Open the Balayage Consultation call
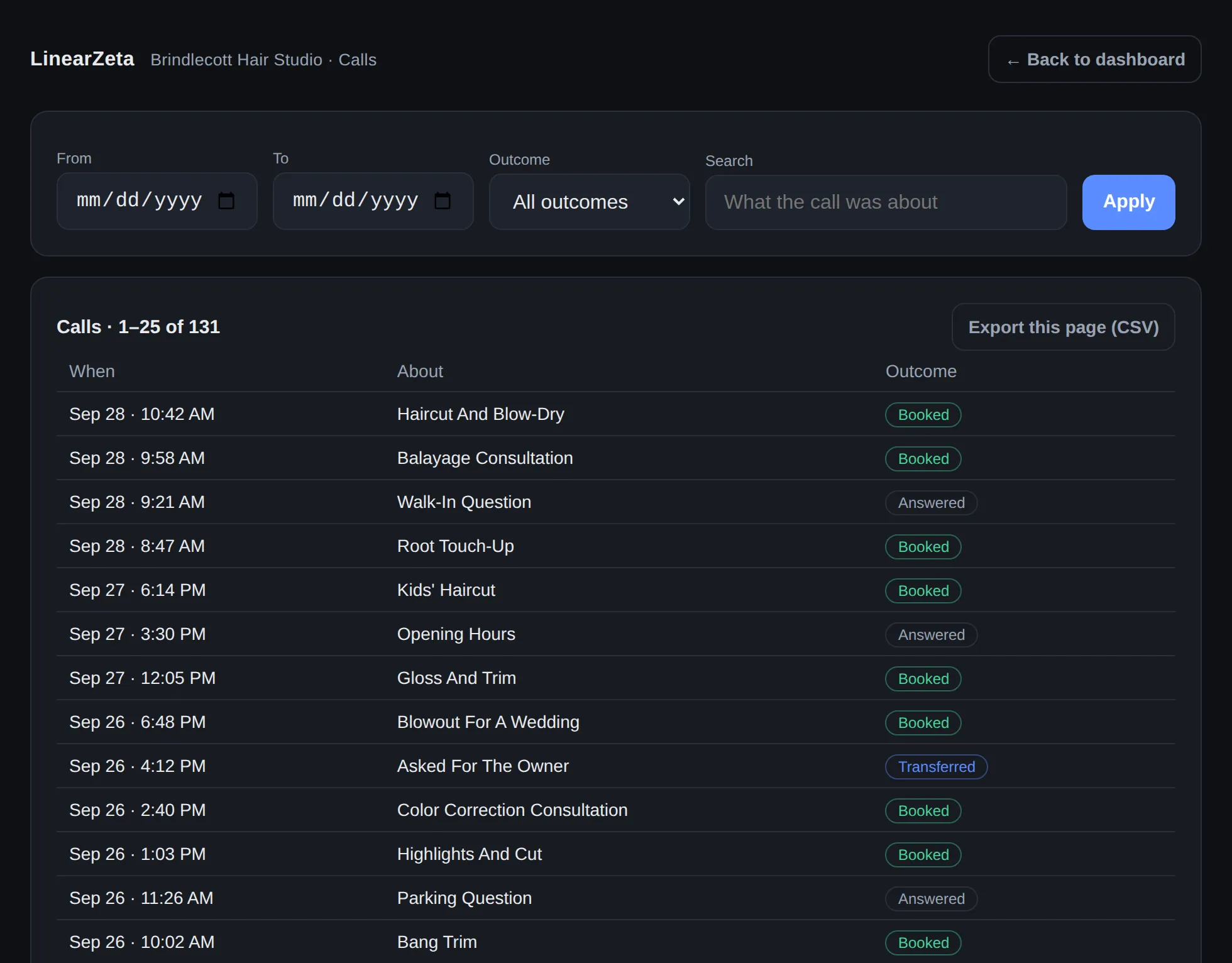Image resolution: width=1232 pixels, height=963 pixels. point(615,458)
